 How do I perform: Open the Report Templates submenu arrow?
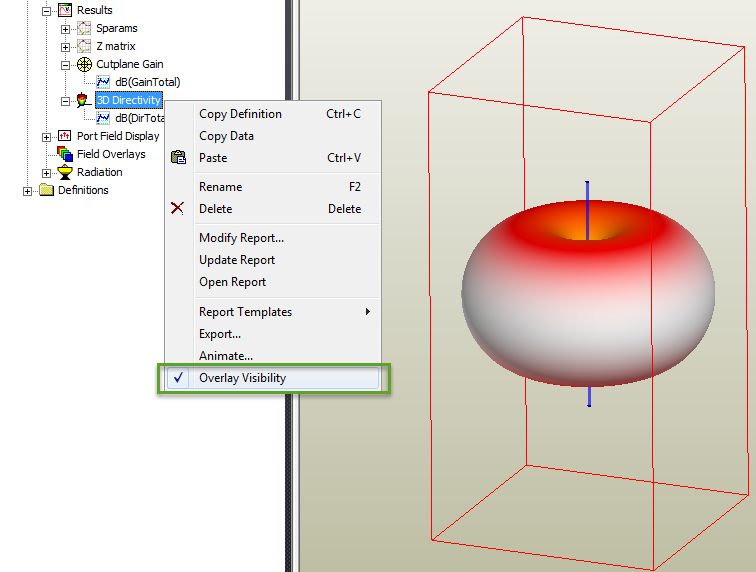coord(368,312)
